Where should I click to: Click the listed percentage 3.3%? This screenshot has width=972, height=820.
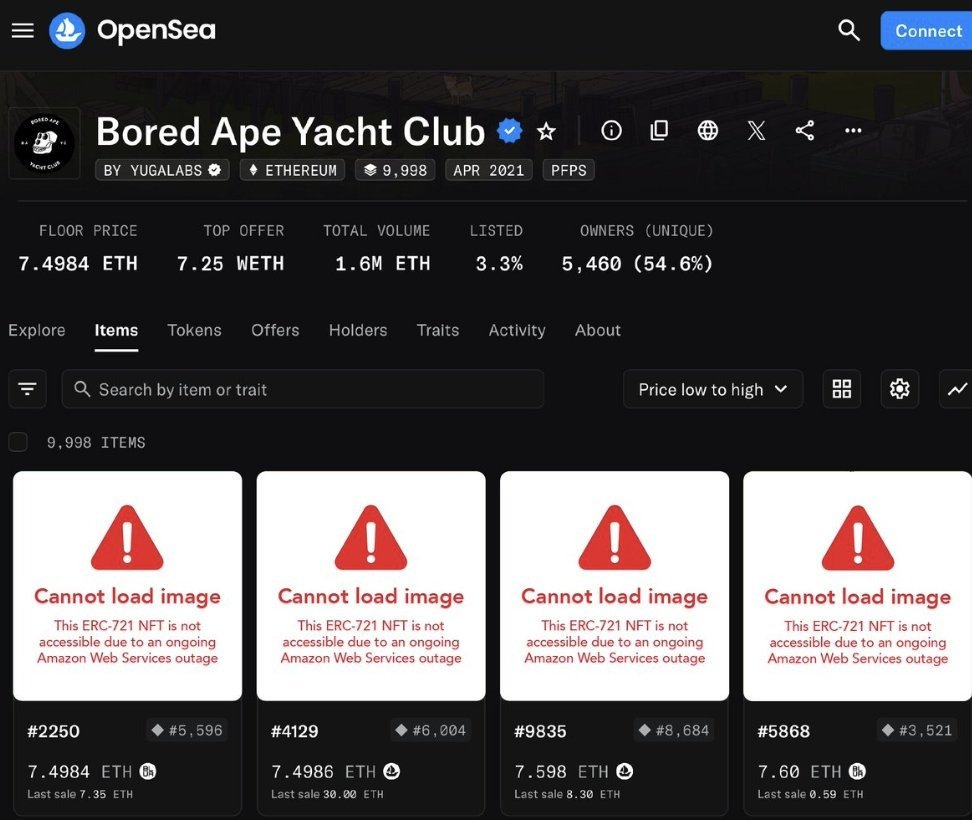(499, 264)
